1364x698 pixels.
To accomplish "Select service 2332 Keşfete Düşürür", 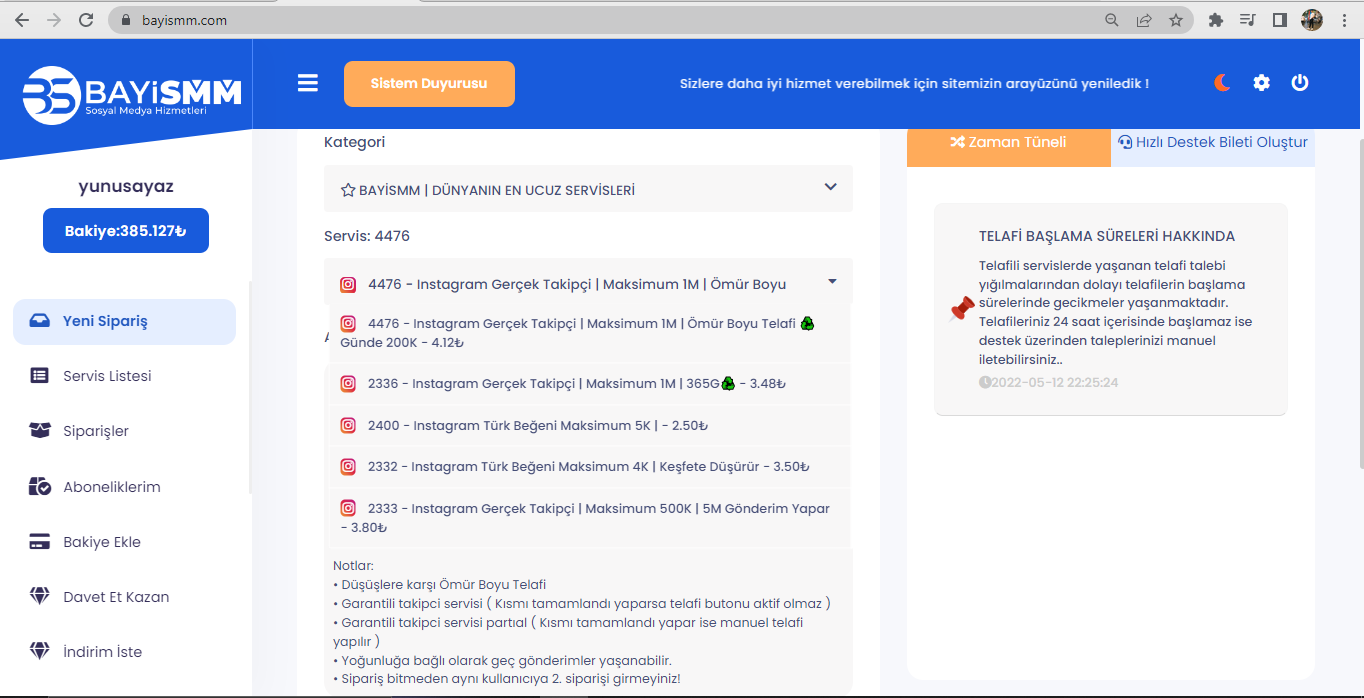I will [588, 466].
